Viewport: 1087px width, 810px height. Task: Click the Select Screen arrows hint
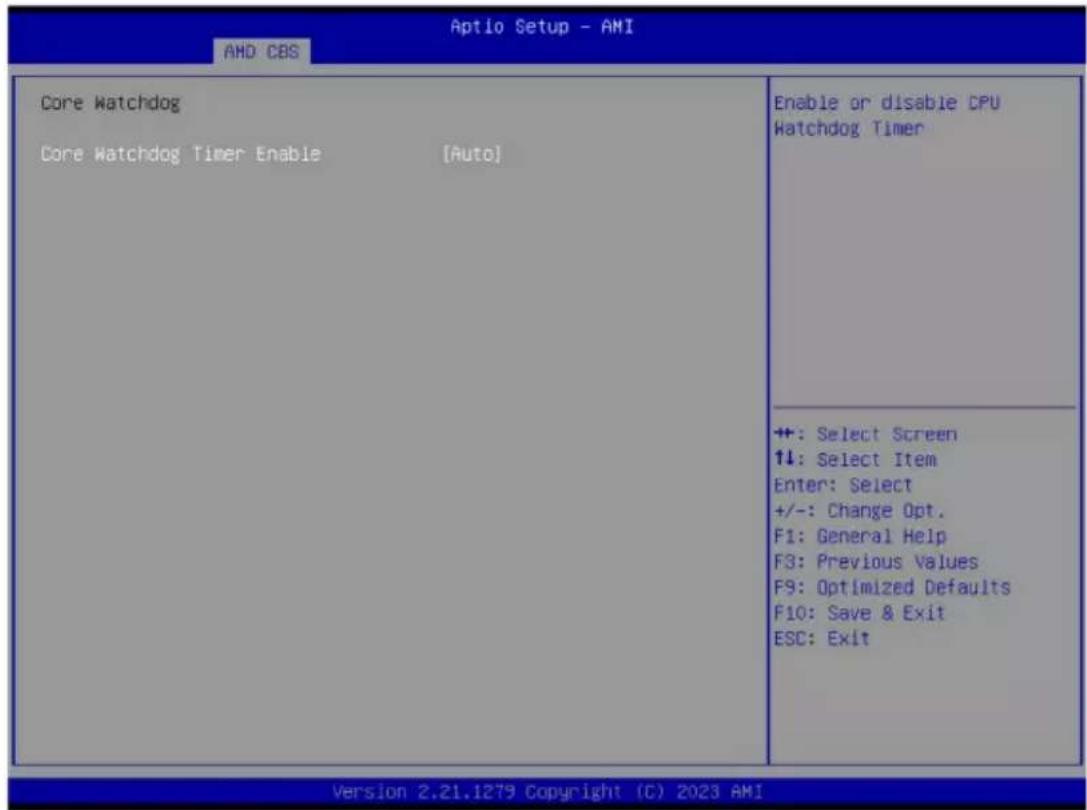(x=865, y=434)
